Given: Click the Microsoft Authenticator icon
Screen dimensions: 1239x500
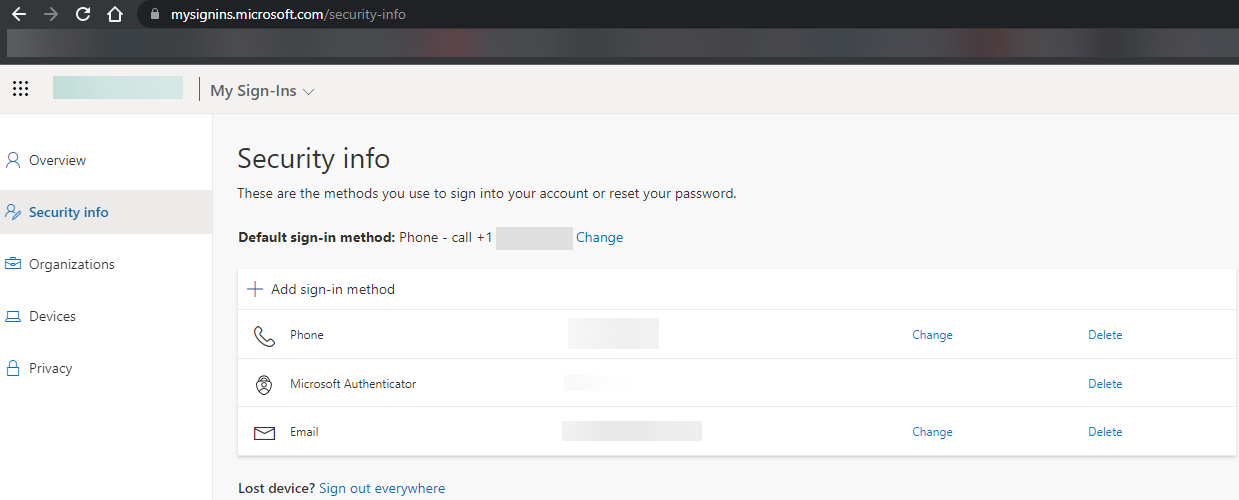Looking at the screenshot, I should [264, 384].
